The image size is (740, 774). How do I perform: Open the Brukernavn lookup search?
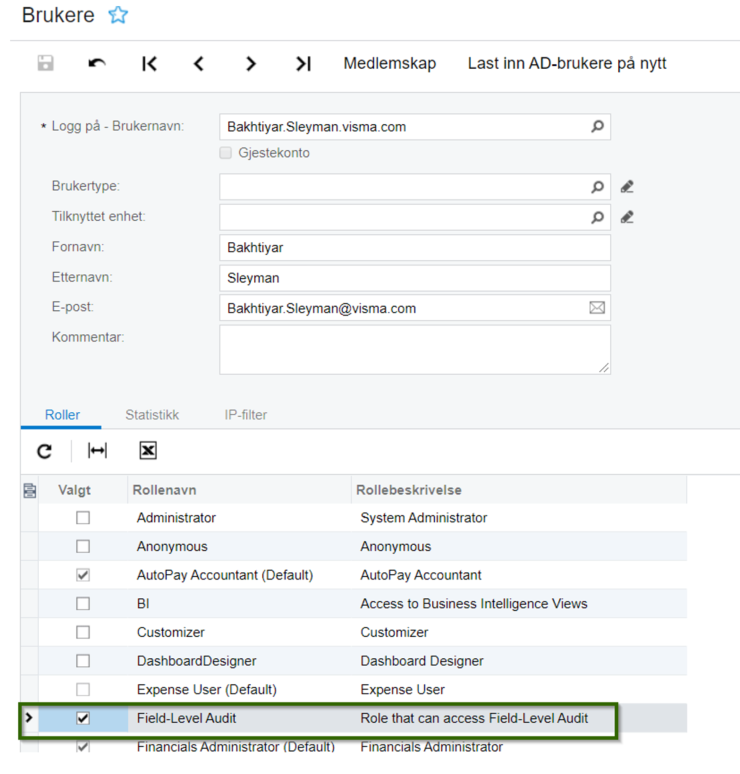point(597,127)
